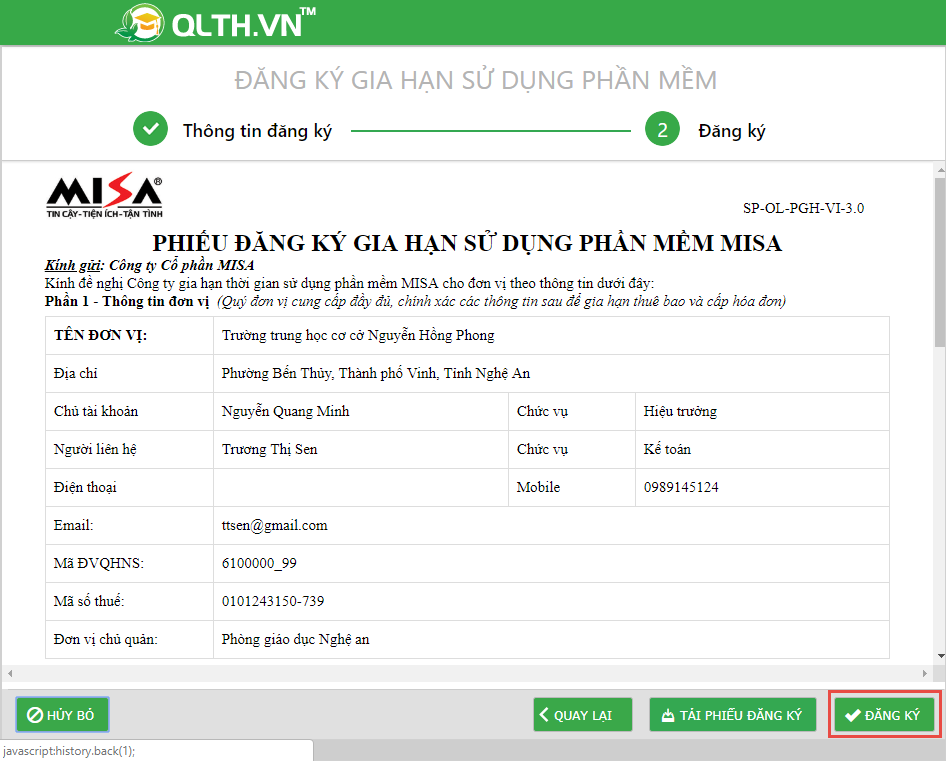Click the MISA company logo
This screenshot has width=946, height=761.
coord(104,196)
